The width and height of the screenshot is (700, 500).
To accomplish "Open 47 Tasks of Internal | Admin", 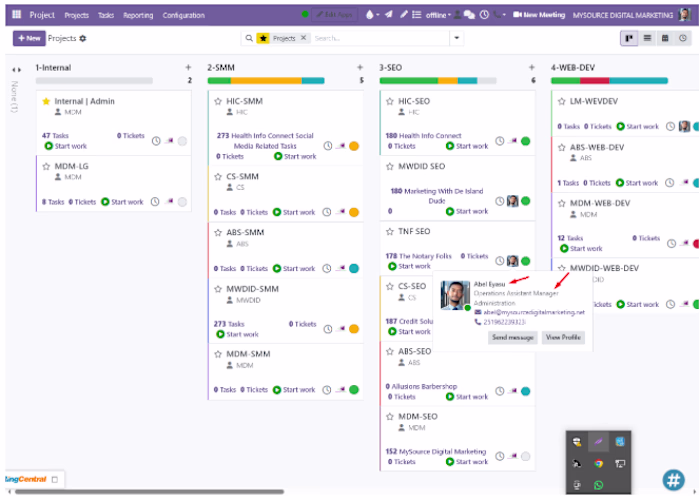I will point(55,135).
